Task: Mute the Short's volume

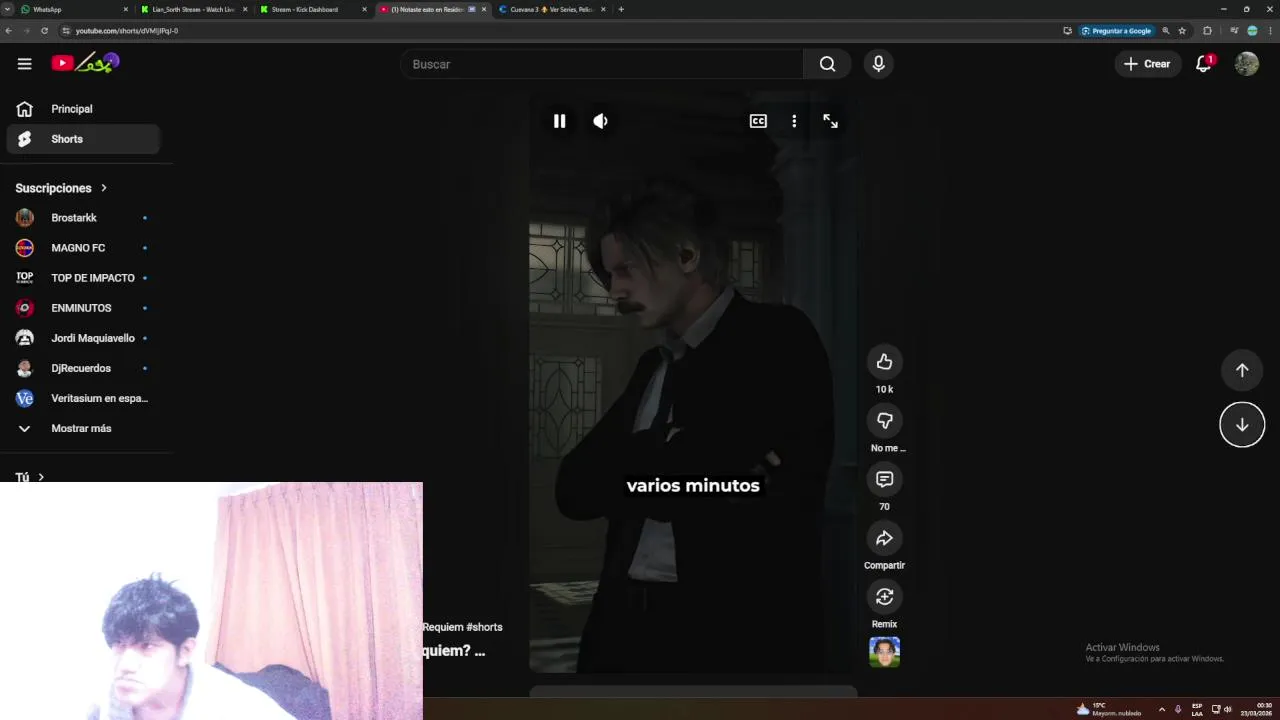Action: (x=600, y=121)
